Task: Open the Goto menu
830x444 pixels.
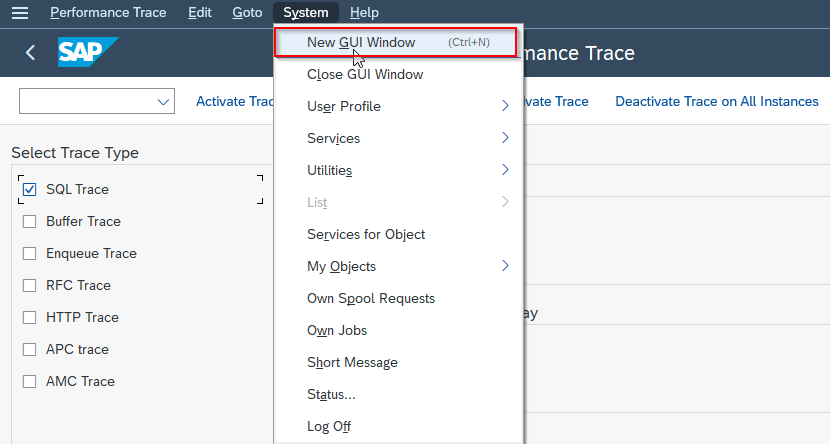Action: coord(247,12)
